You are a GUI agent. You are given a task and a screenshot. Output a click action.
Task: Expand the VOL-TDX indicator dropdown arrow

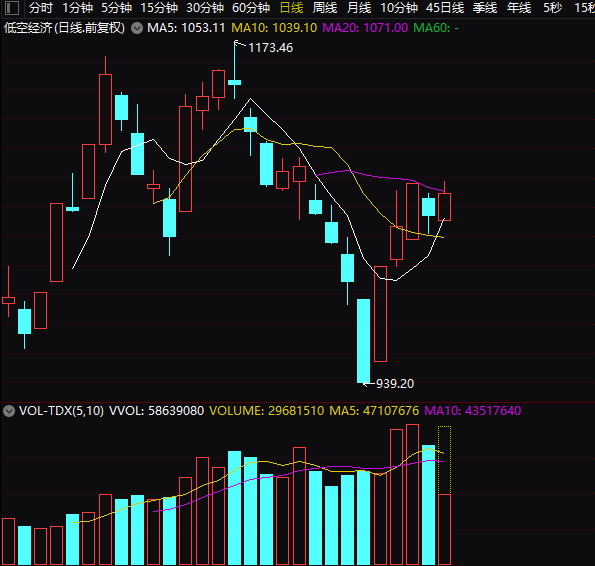(x=9, y=411)
